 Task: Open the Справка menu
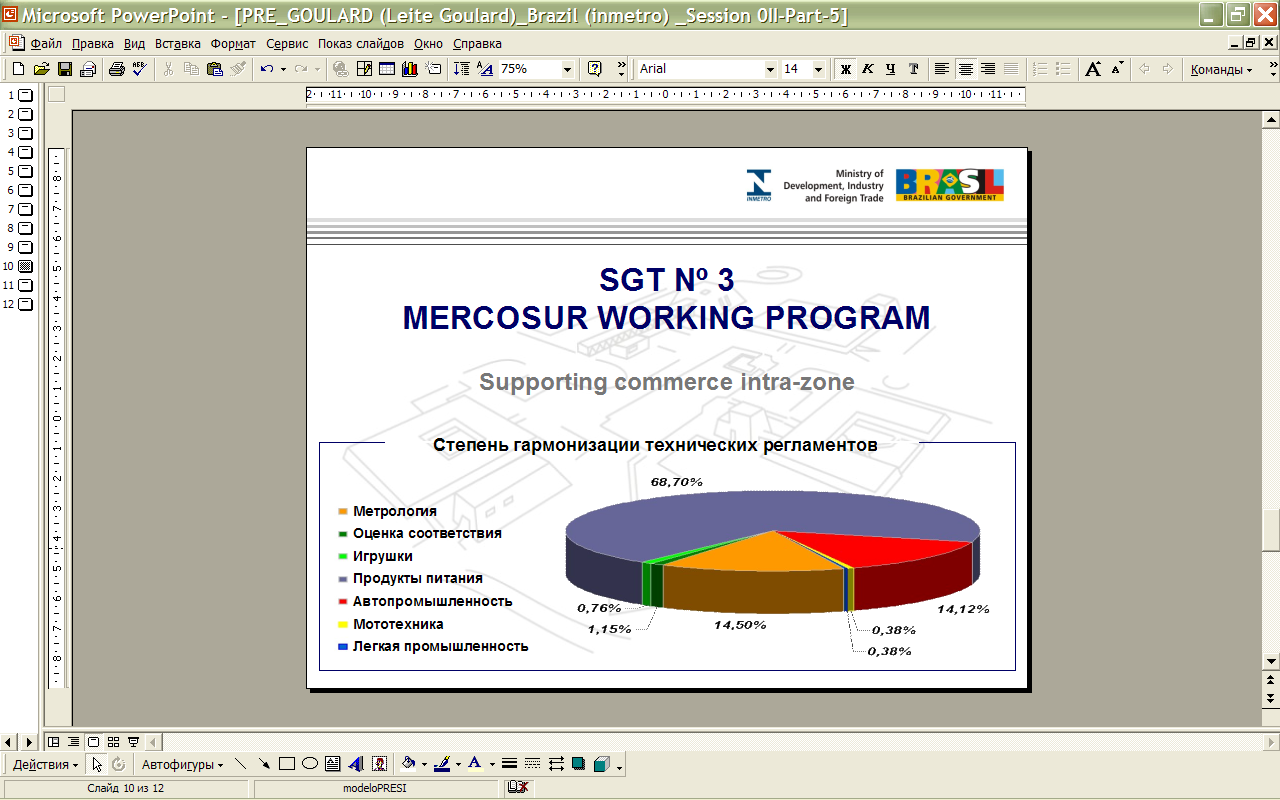tap(477, 44)
